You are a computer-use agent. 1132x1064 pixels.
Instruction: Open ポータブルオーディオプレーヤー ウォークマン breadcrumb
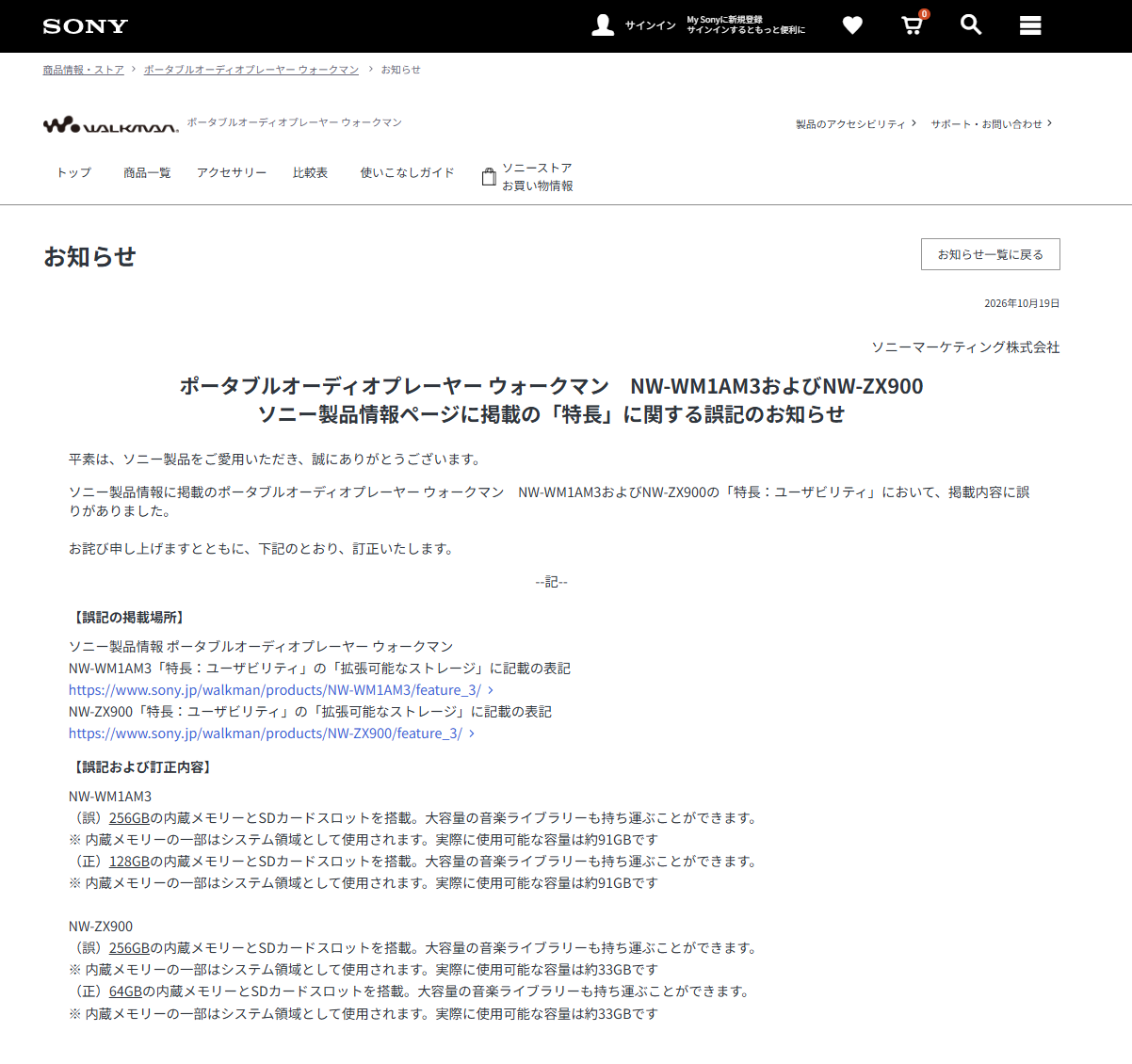[x=251, y=70]
